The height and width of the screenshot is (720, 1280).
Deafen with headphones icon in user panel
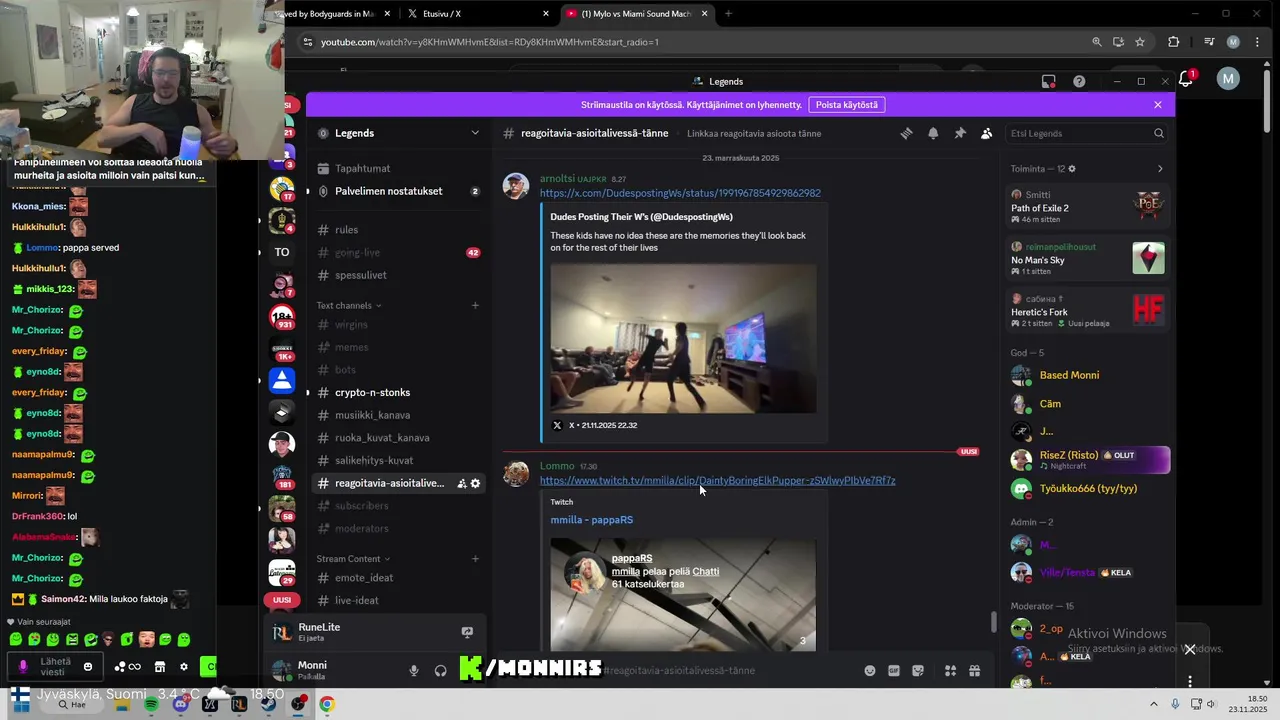[x=440, y=670]
